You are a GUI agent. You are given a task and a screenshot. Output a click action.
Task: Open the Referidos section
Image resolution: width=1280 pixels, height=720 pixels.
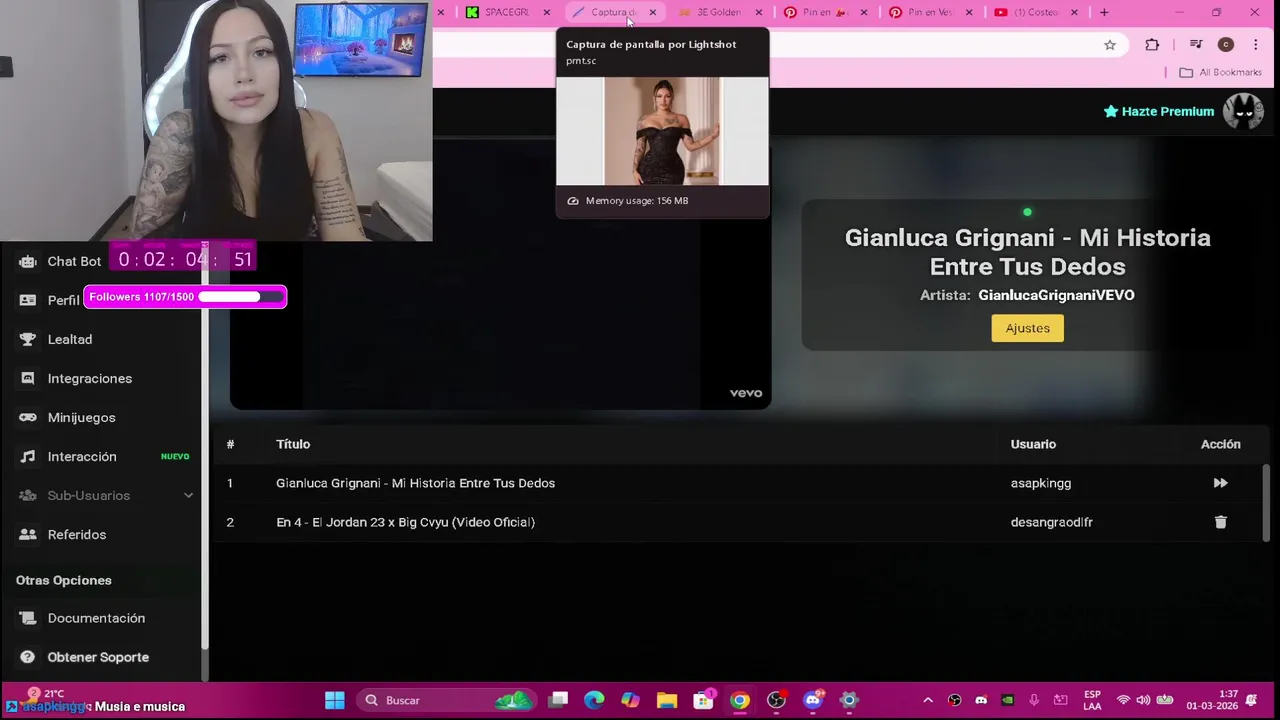63,534
